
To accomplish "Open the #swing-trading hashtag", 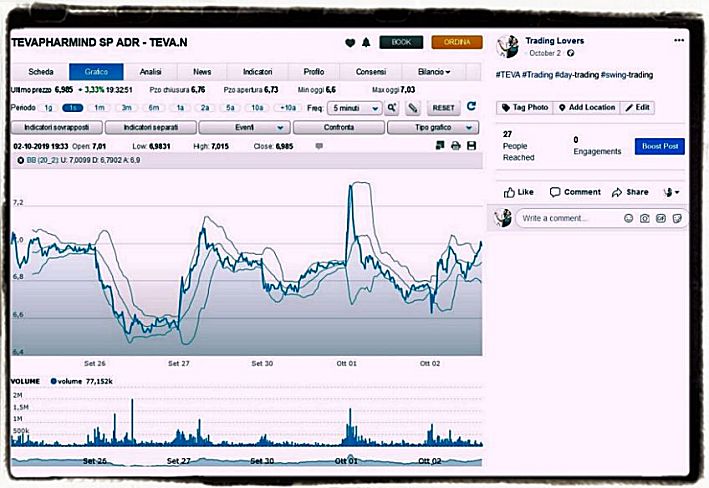I will point(627,75).
